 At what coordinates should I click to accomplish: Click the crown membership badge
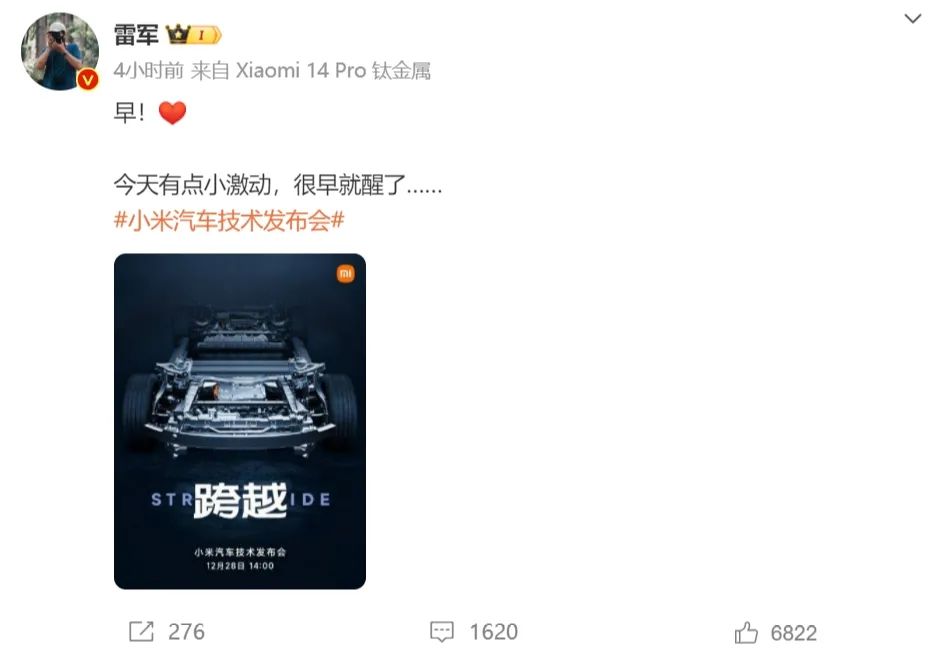pyautogui.click(x=193, y=35)
